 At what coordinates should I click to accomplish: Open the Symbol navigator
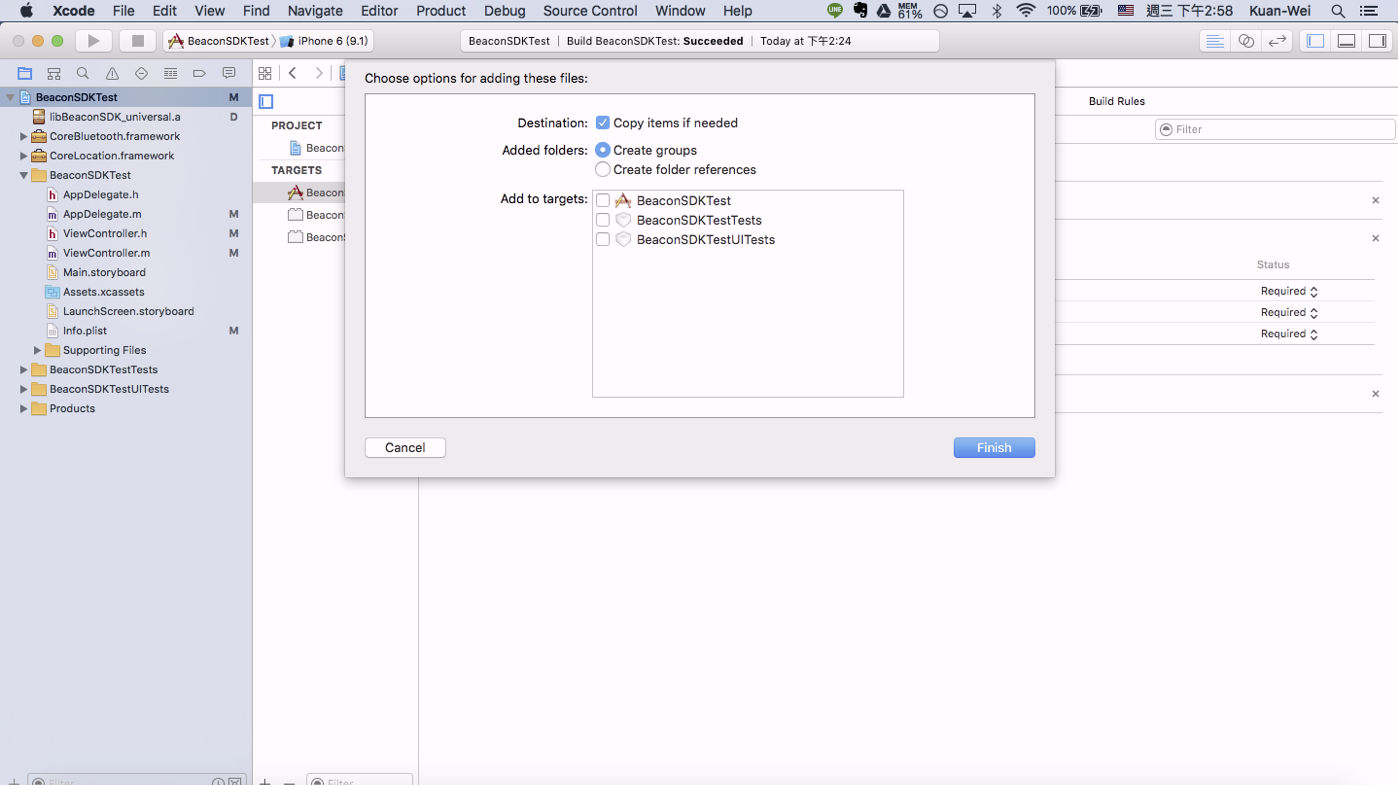point(54,73)
